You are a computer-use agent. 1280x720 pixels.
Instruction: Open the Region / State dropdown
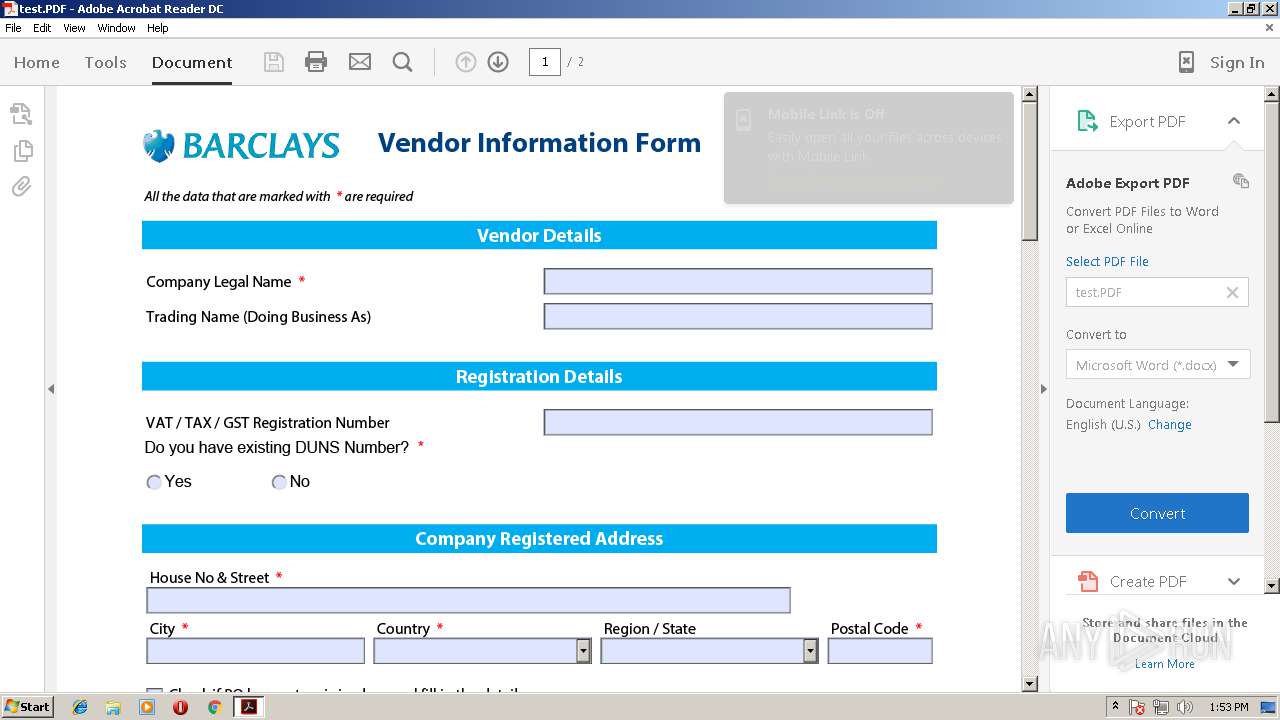pos(810,651)
